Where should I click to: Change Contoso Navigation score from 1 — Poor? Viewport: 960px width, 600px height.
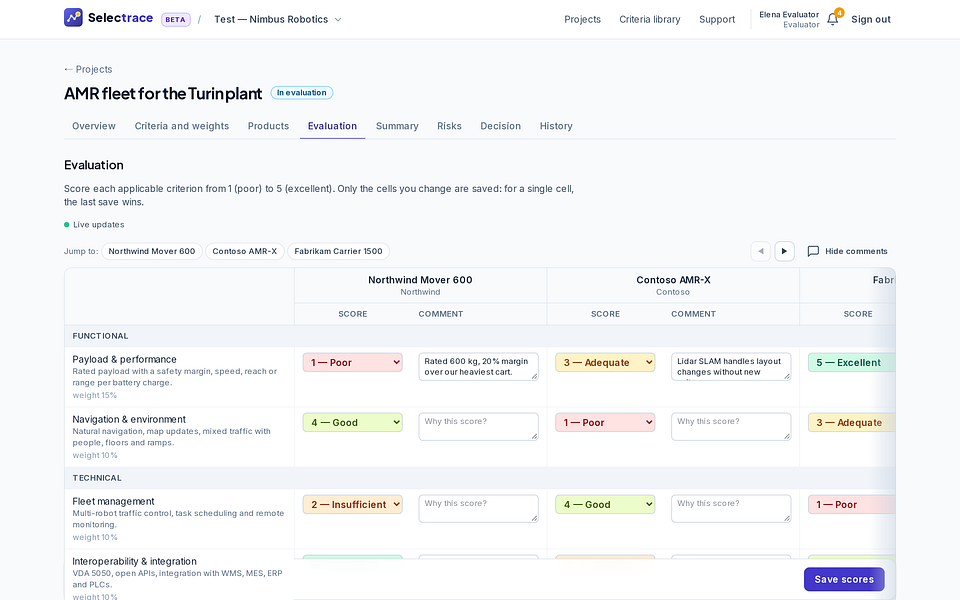[x=605, y=422]
